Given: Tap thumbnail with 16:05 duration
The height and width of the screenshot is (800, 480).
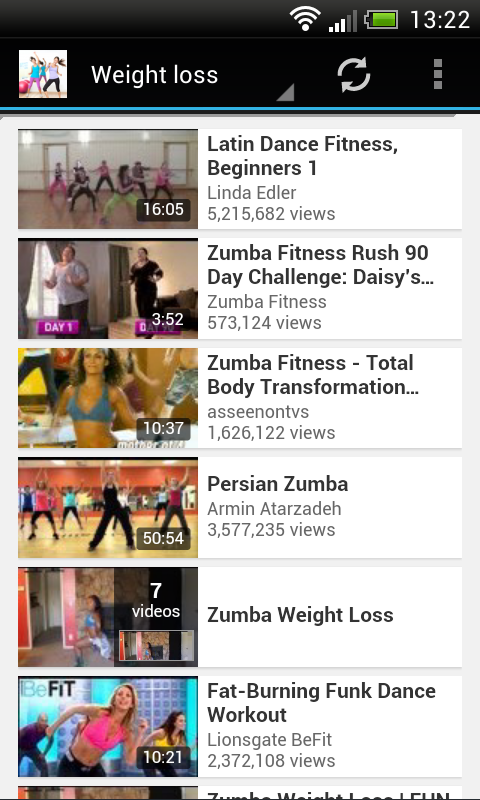Looking at the screenshot, I should (108, 179).
